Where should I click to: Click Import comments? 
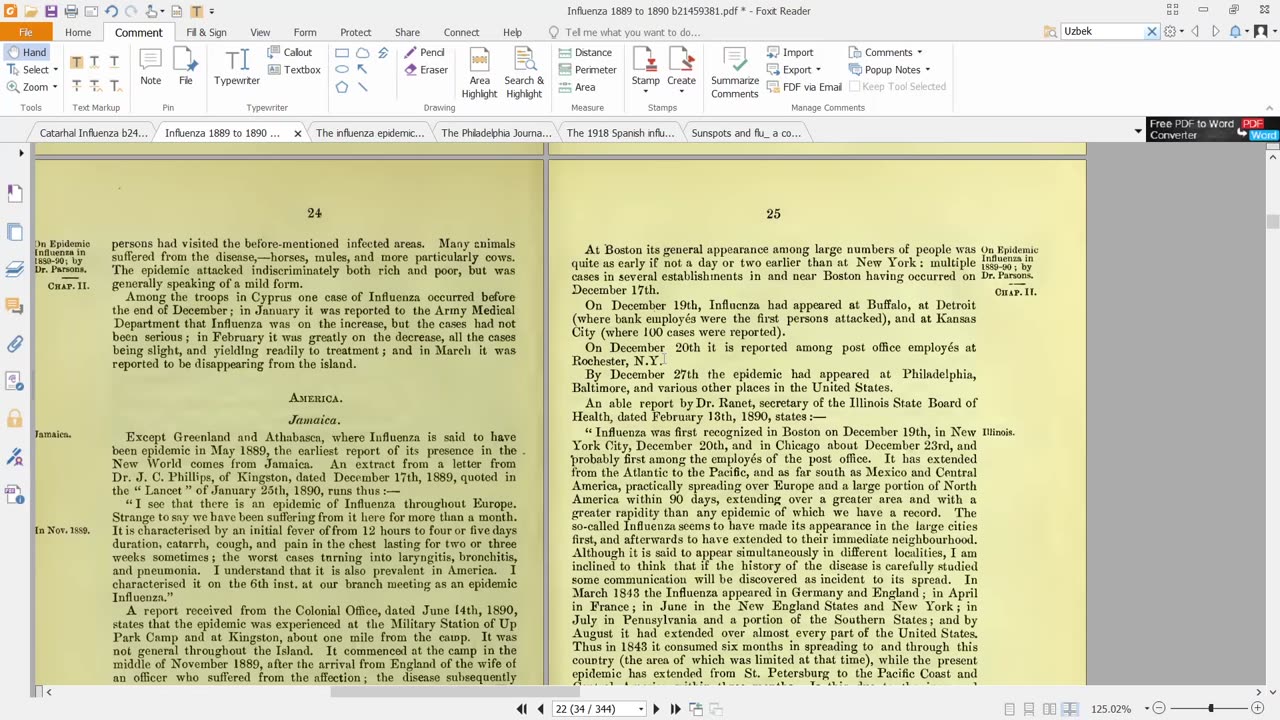(x=790, y=52)
